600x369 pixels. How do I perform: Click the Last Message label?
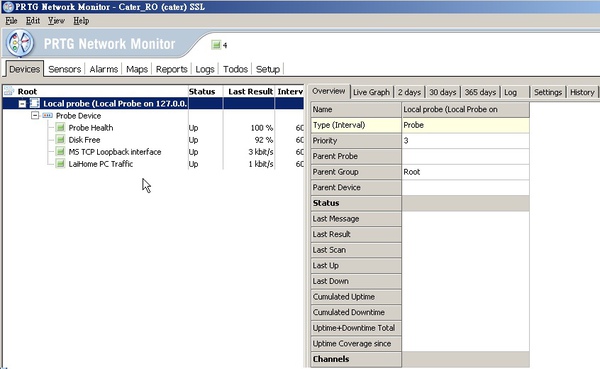pos(336,219)
